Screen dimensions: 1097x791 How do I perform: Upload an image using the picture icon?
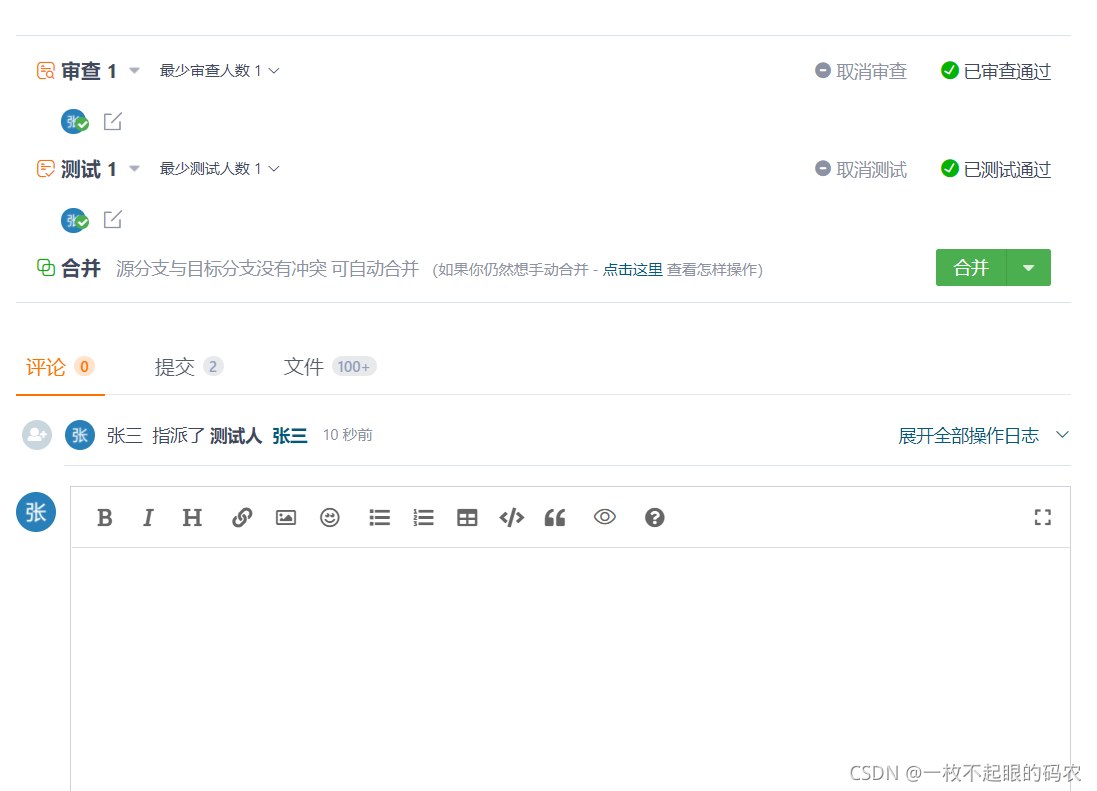285,517
